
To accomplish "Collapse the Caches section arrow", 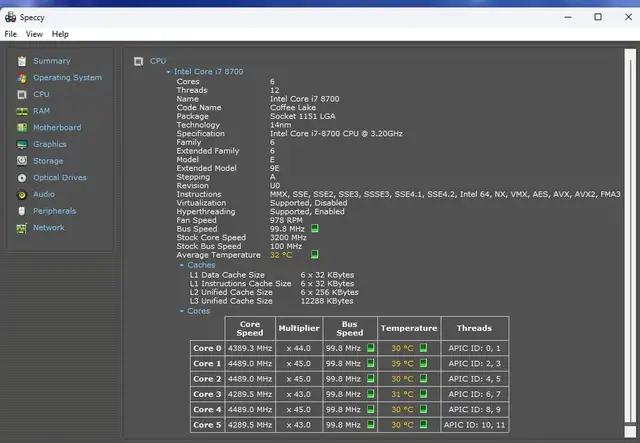I will [182, 265].
